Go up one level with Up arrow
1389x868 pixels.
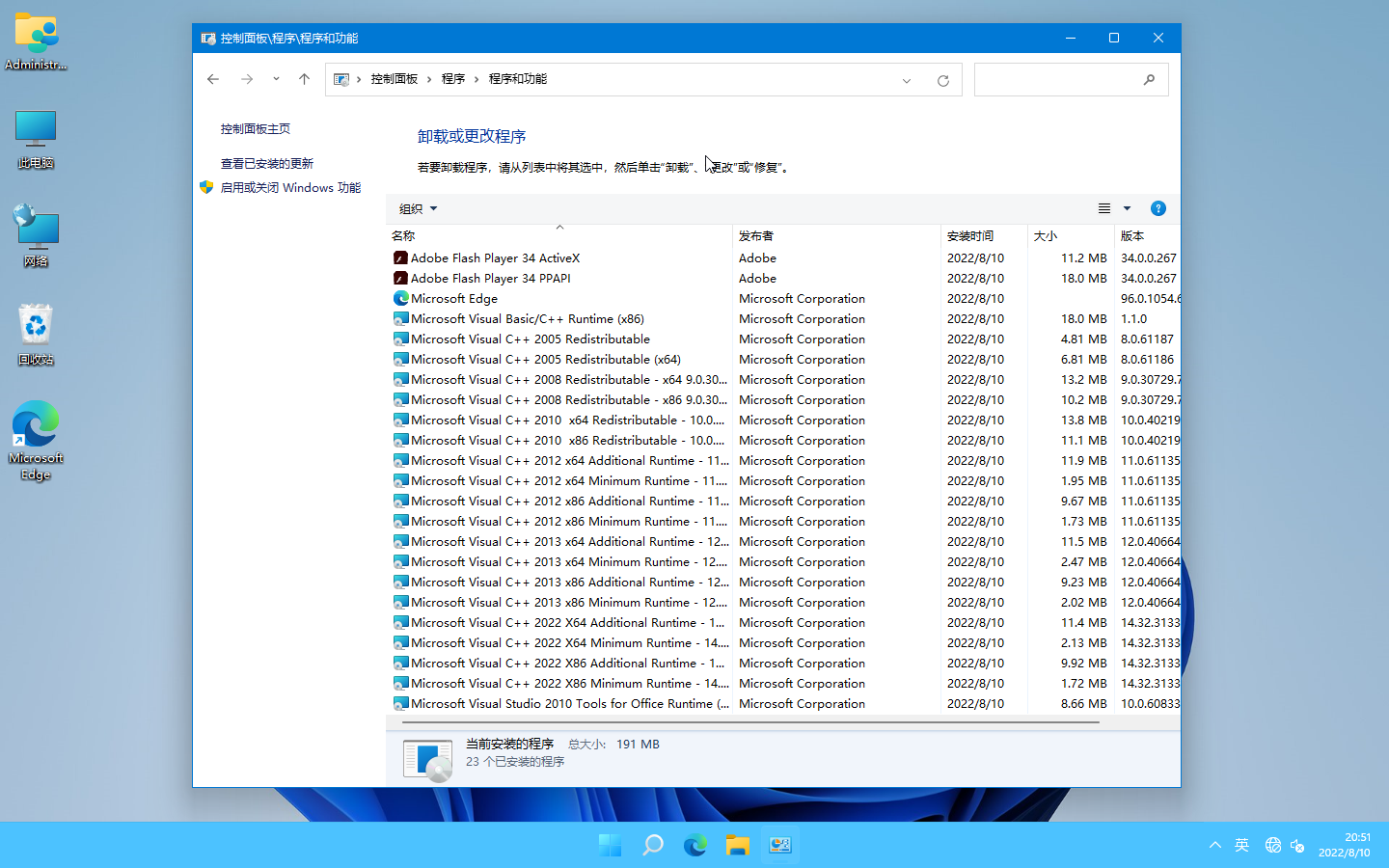coord(304,79)
